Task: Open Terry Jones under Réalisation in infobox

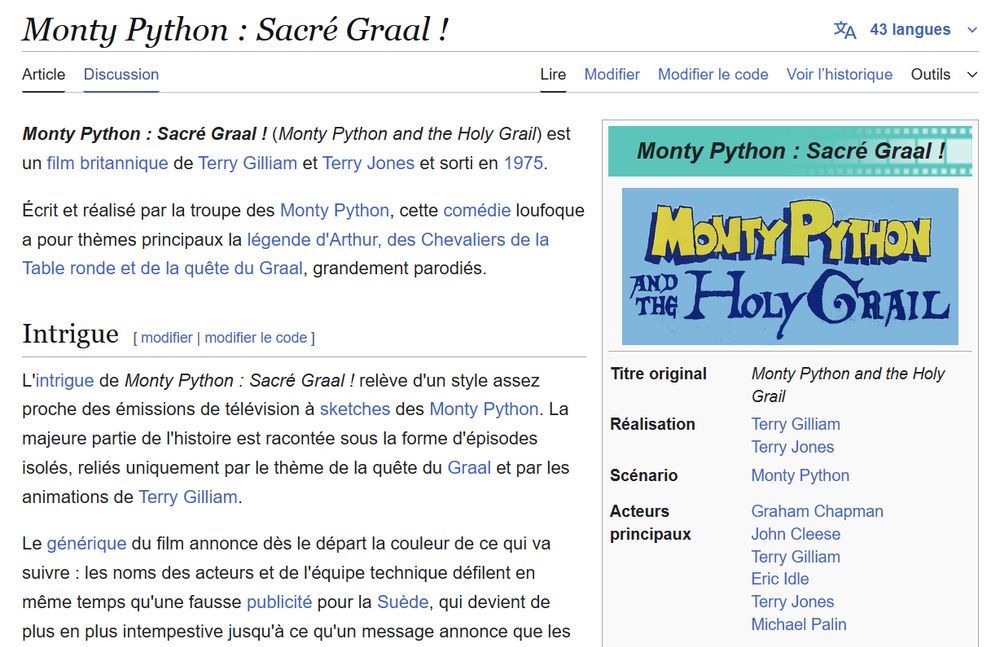Action: pos(792,447)
